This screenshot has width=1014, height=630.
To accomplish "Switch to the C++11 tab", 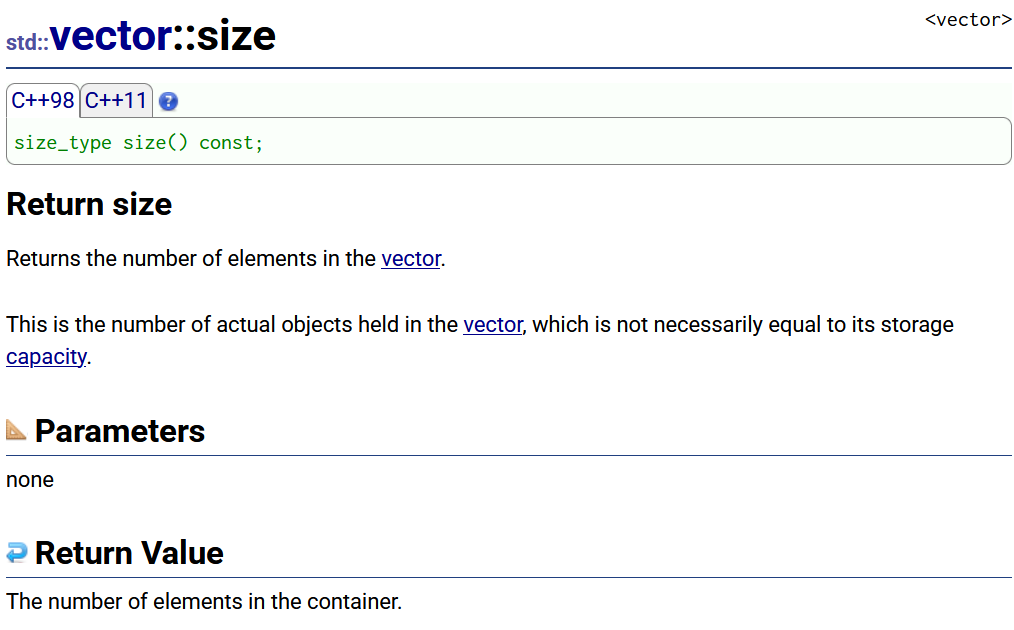I will pyautogui.click(x=116, y=101).
